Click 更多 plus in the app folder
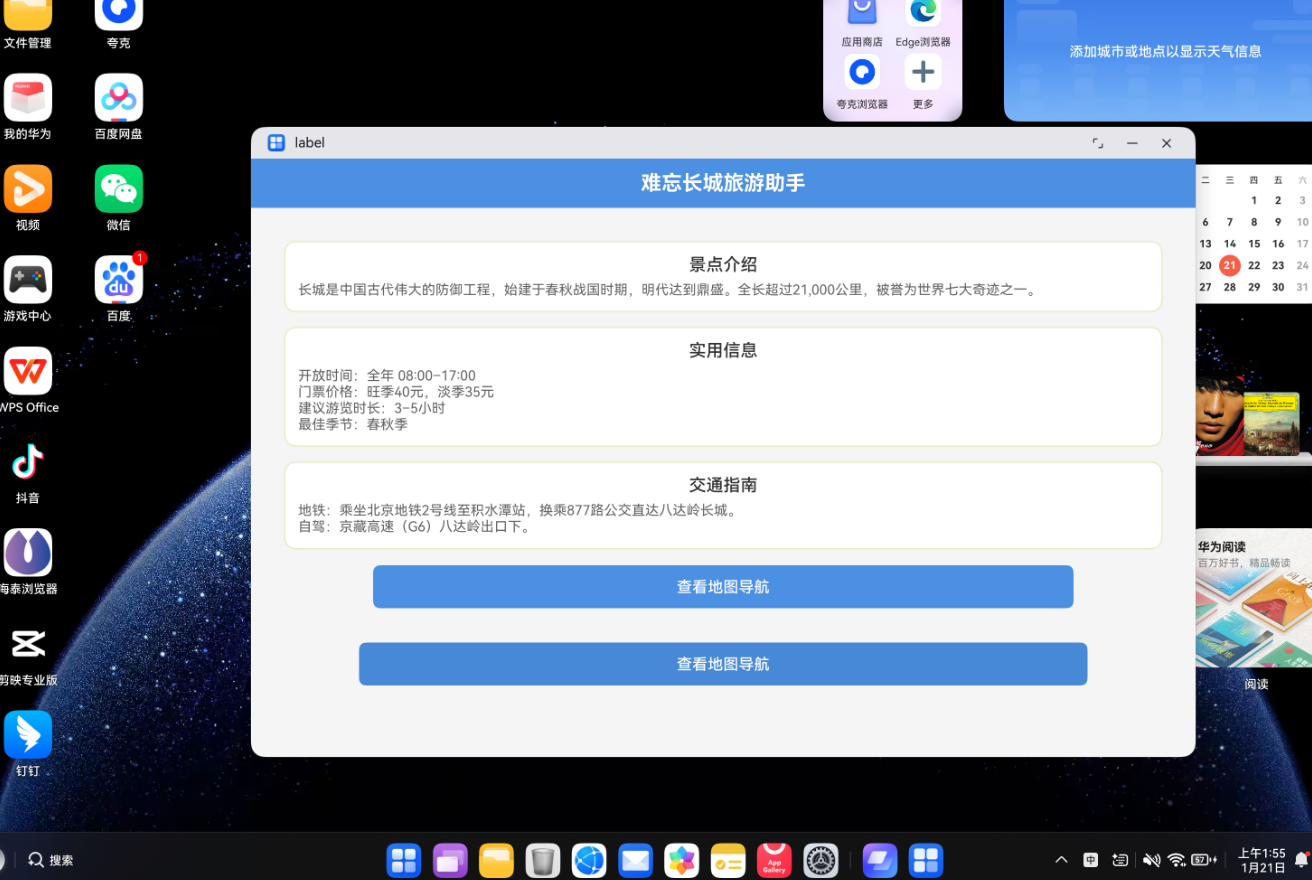Image resolution: width=1312 pixels, height=880 pixels. tap(922, 72)
